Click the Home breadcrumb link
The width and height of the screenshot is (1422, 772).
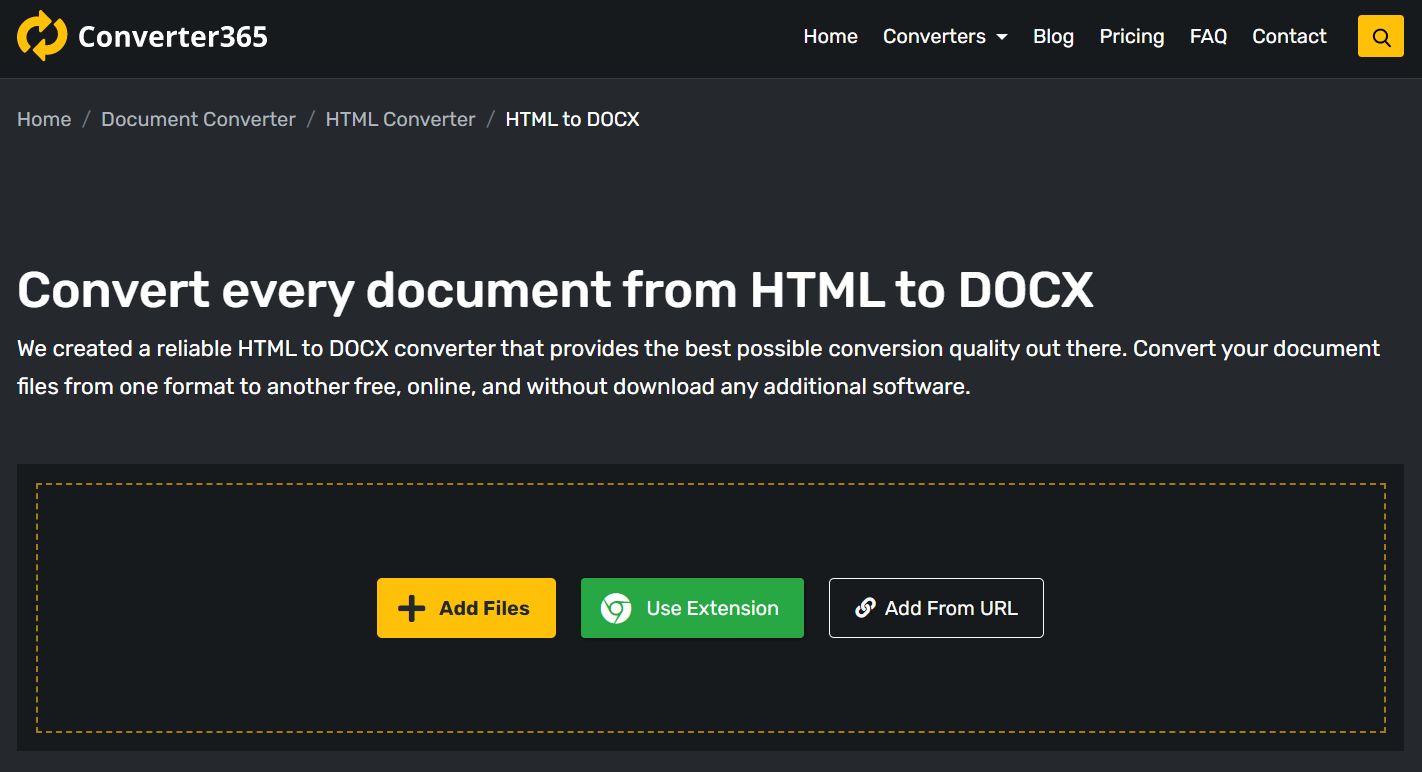tap(44, 119)
